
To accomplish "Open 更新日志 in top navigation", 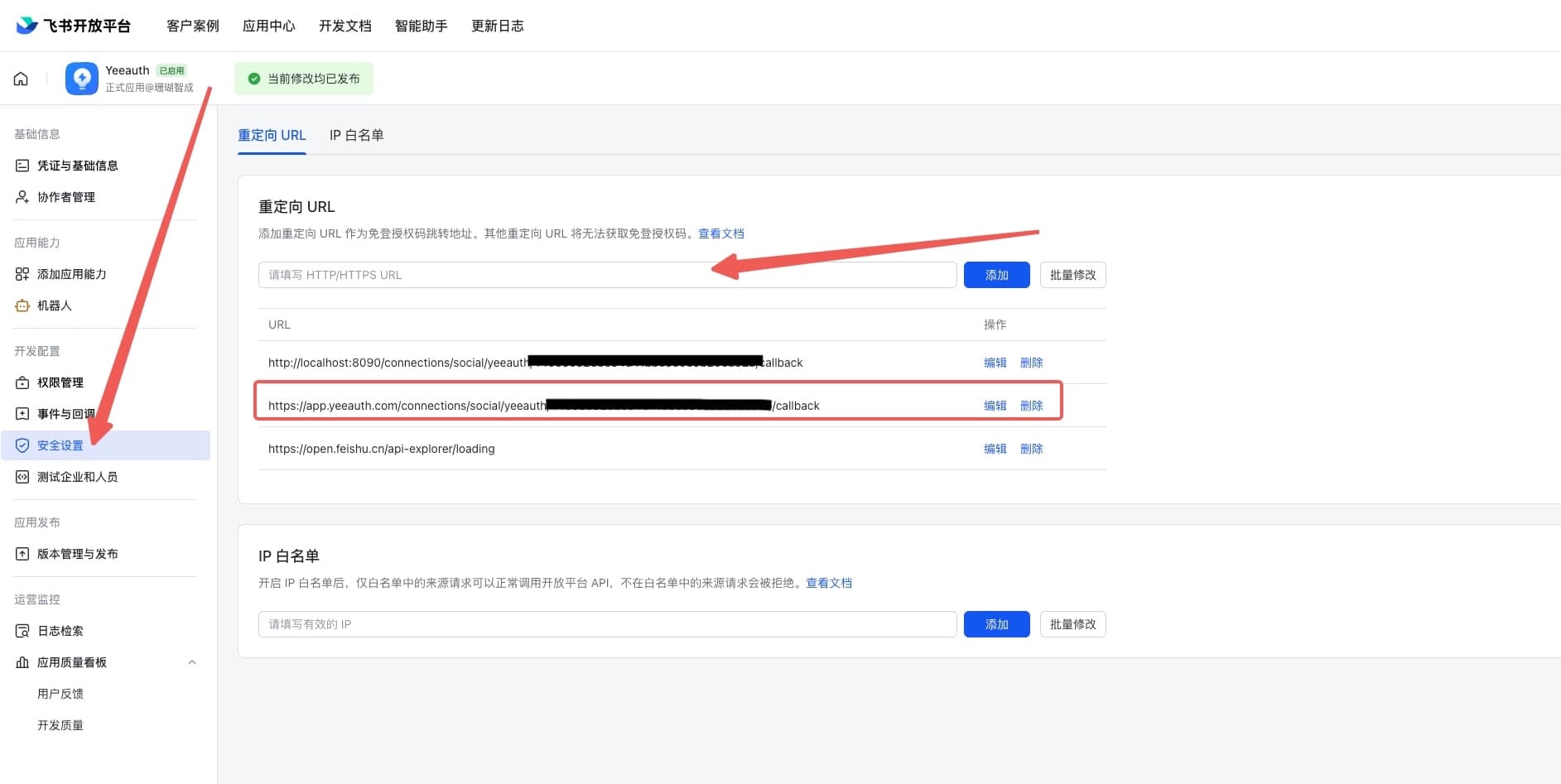I will pyautogui.click(x=498, y=26).
